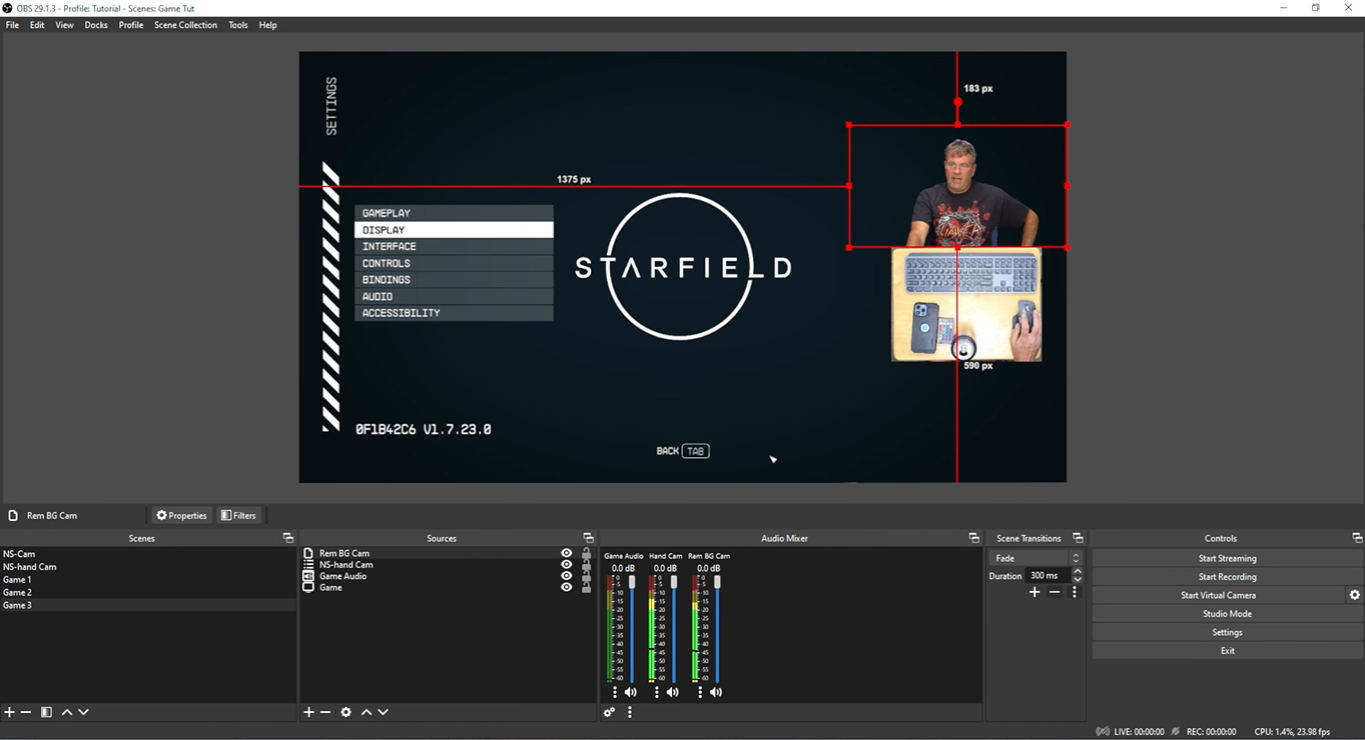Open advanced audio settings gear in Audio Mixer
The image size is (1365, 740).
(x=609, y=711)
